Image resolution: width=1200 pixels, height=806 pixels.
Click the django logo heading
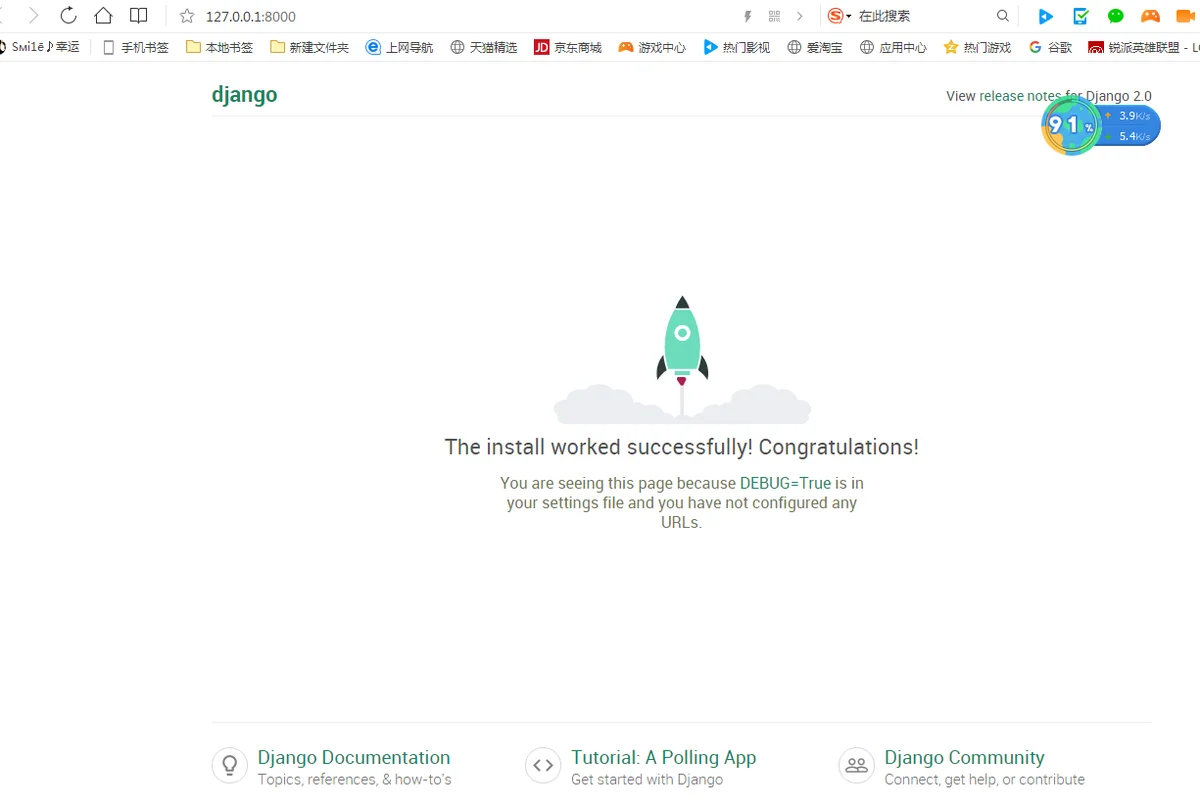pyautogui.click(x=245, y=95)
